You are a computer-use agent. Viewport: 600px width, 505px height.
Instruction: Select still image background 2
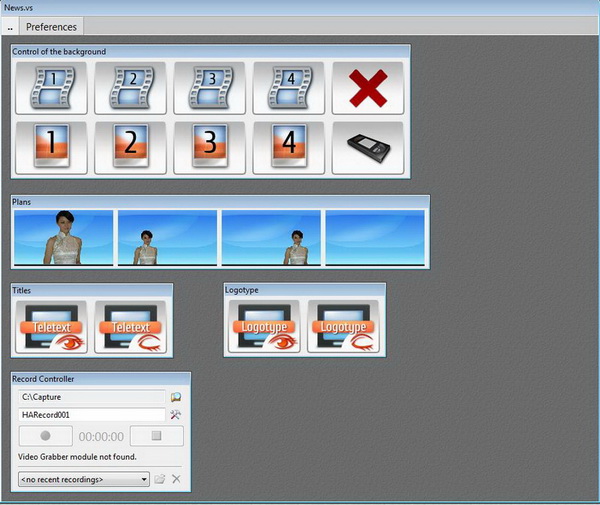tap(130, 148)
